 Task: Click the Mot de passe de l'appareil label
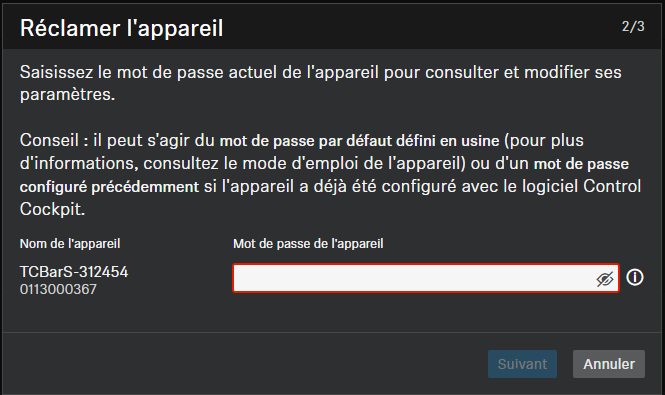tap(308, 244)
